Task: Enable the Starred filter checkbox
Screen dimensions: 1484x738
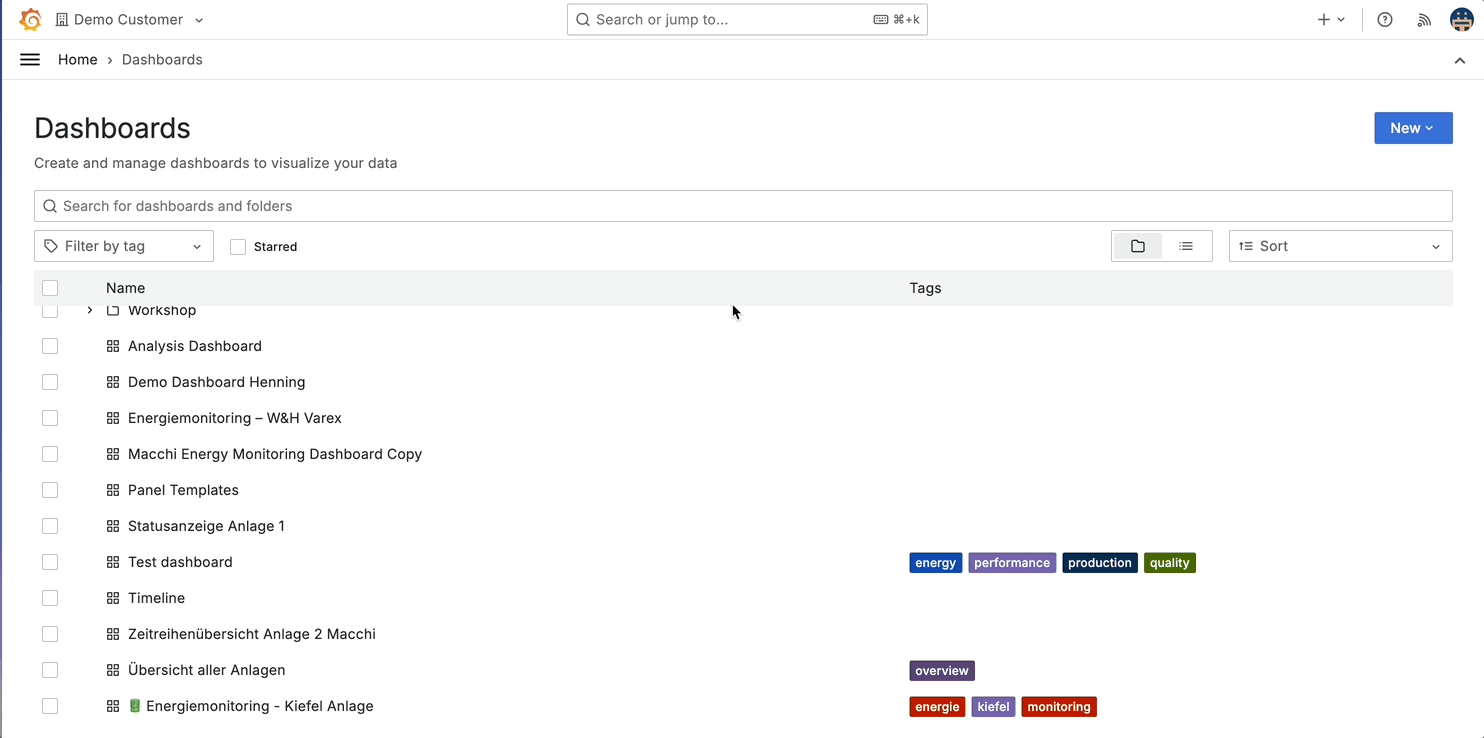Action: tap(237, 246)
